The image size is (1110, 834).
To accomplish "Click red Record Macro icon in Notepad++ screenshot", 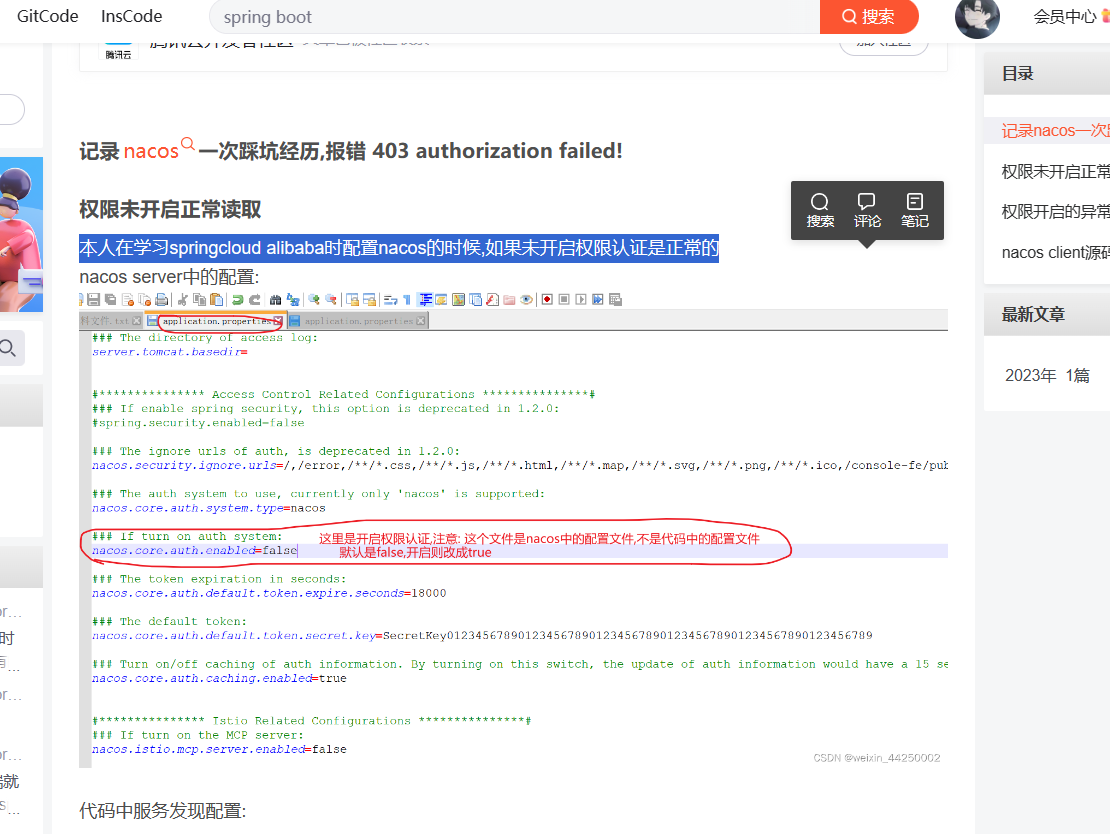I will (547, 299).
